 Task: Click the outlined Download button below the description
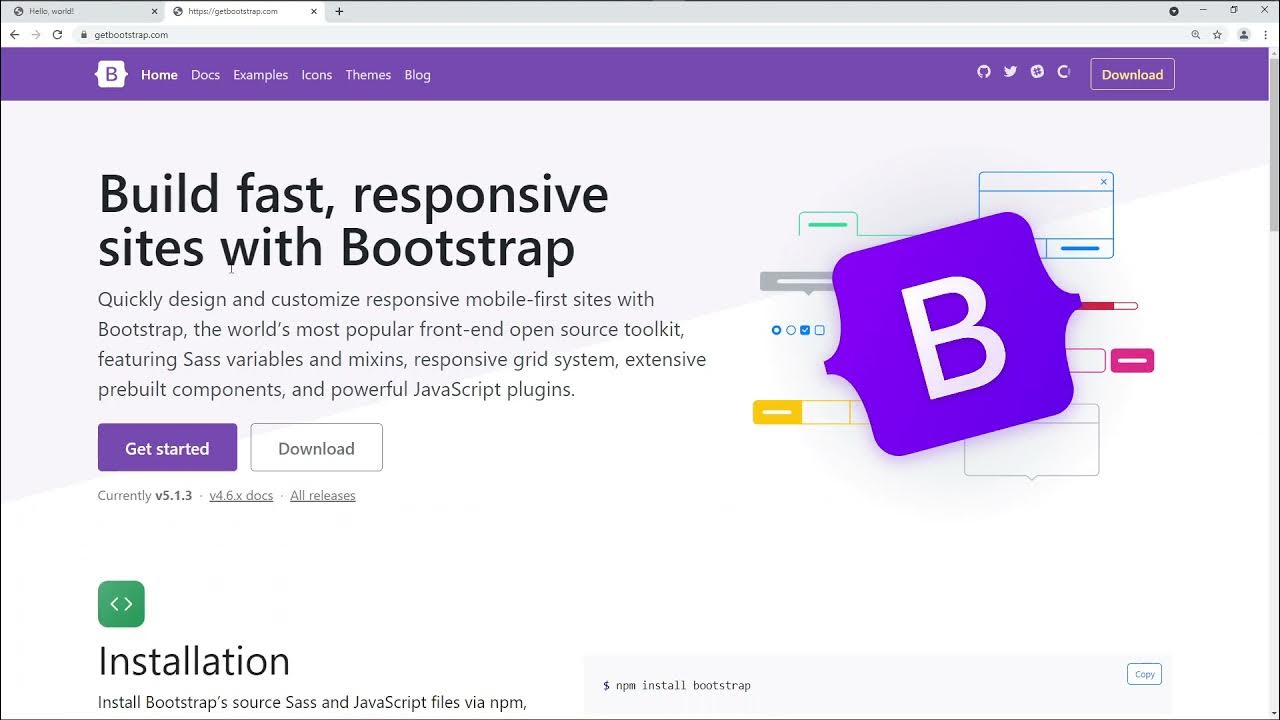(x=316, y=448)
